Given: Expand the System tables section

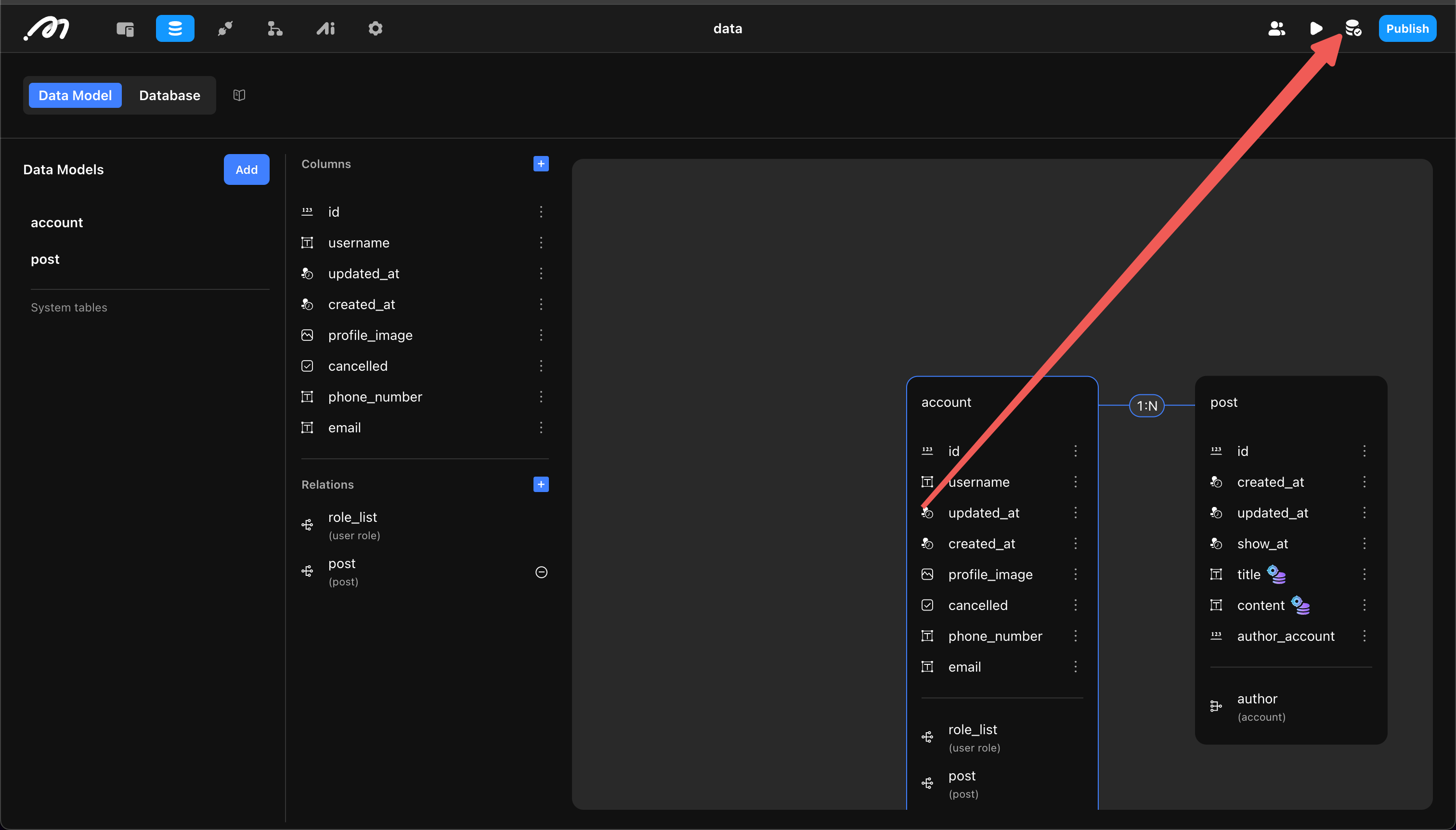Looking at the screenshot, I should [69, 308].
